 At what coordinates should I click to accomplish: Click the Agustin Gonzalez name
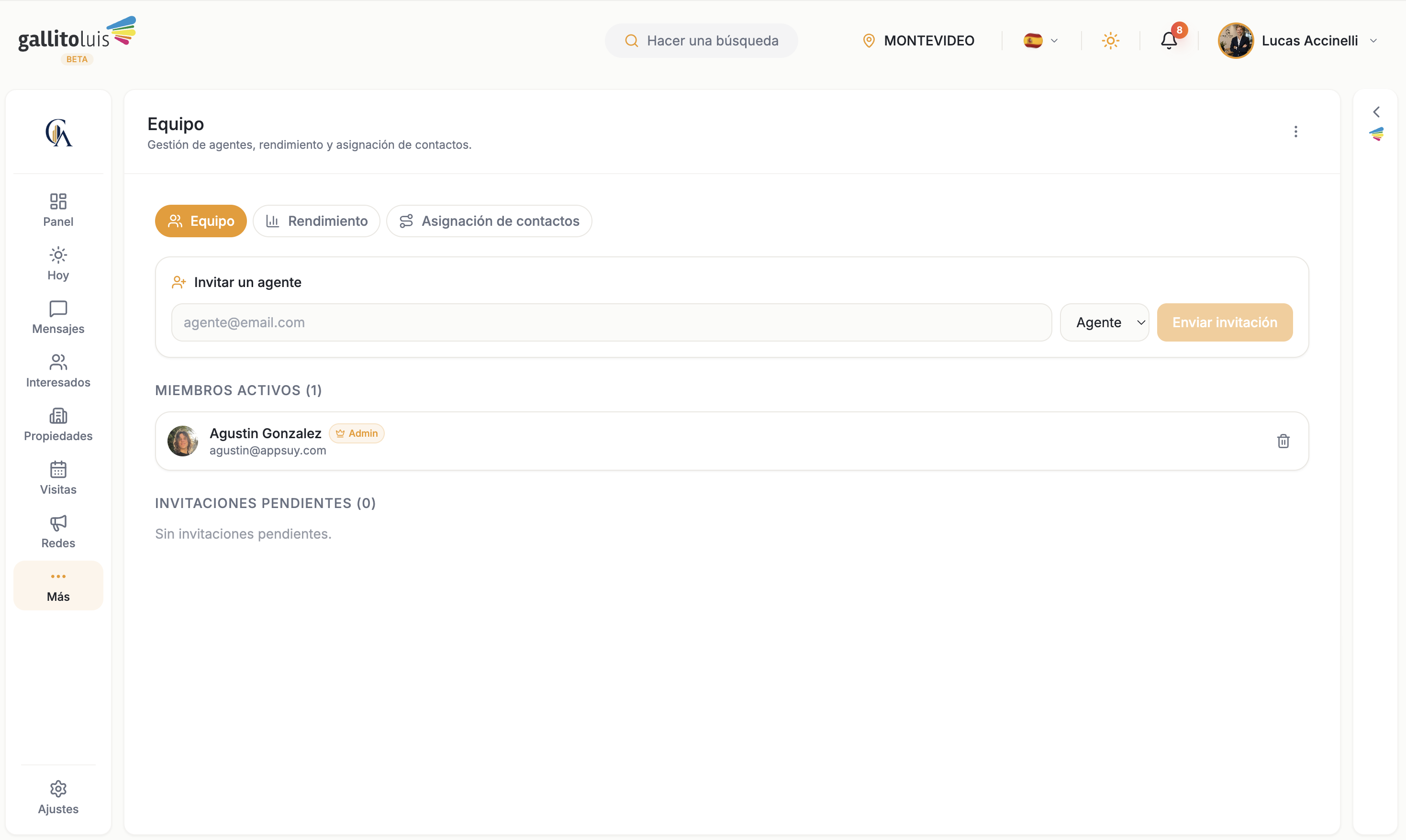click(x=266, y=433)
